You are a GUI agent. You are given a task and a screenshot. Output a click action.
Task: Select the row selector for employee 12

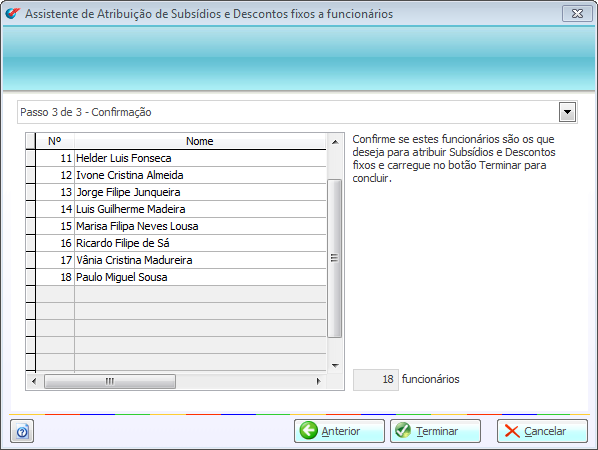(x=31, y=175)
